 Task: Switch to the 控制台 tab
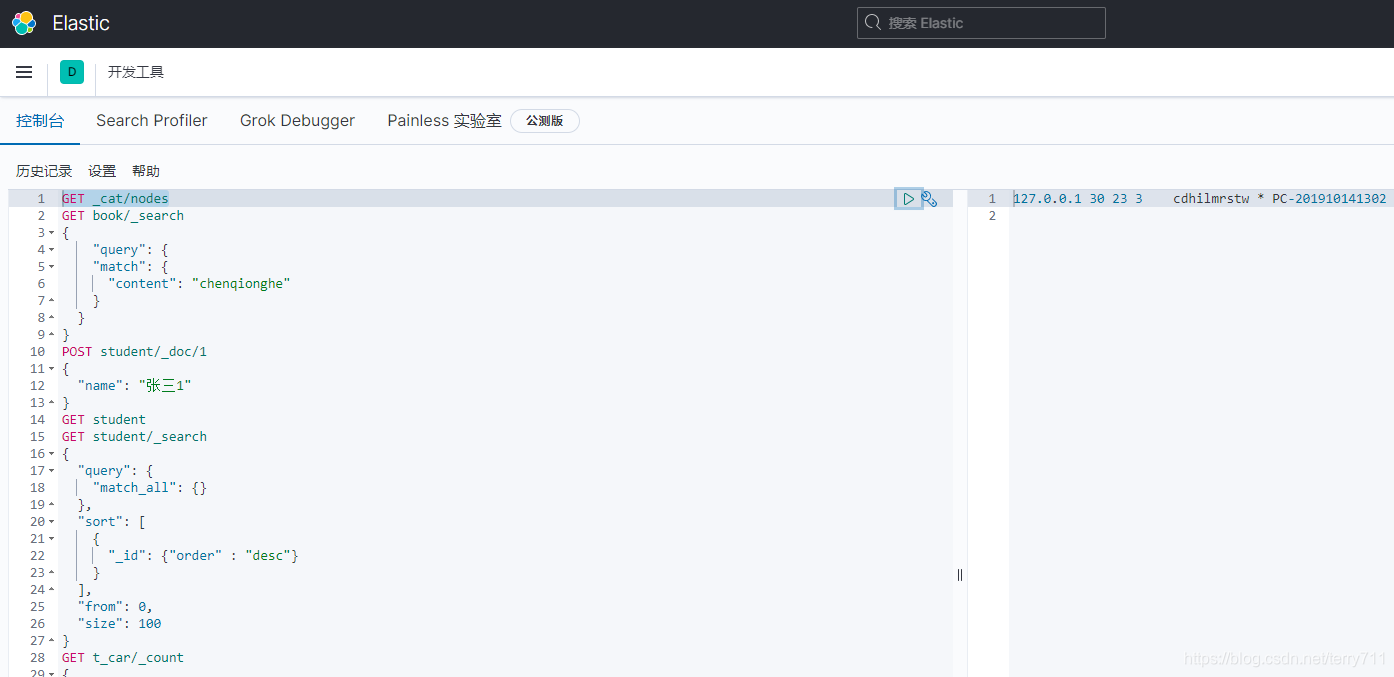pos(40,121)
